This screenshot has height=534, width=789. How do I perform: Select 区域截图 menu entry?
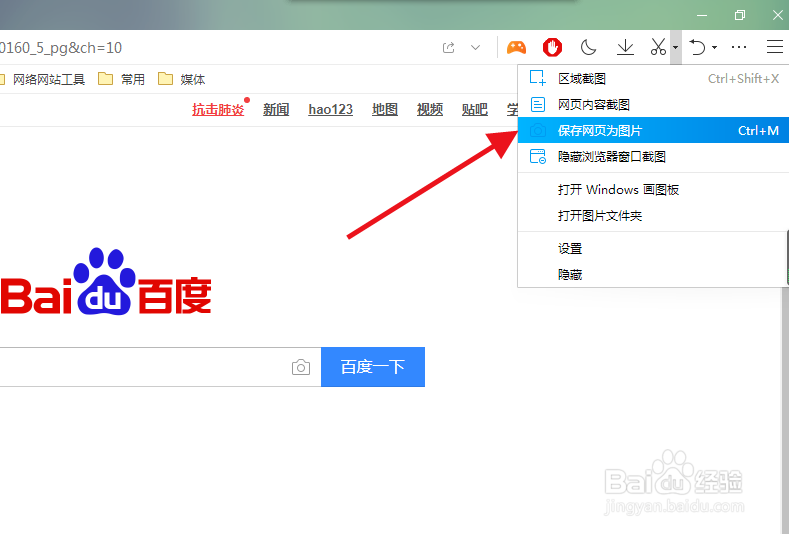(653, 79)
